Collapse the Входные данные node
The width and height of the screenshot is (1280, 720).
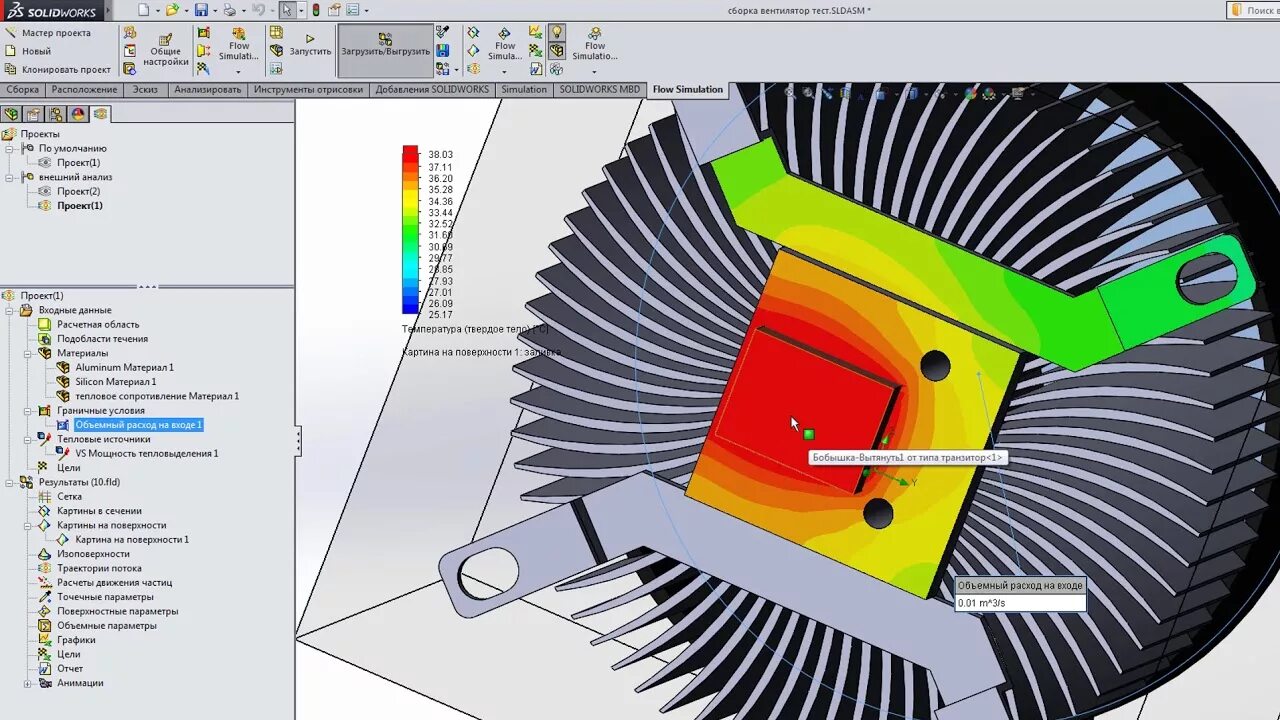(x=11, y=310)
